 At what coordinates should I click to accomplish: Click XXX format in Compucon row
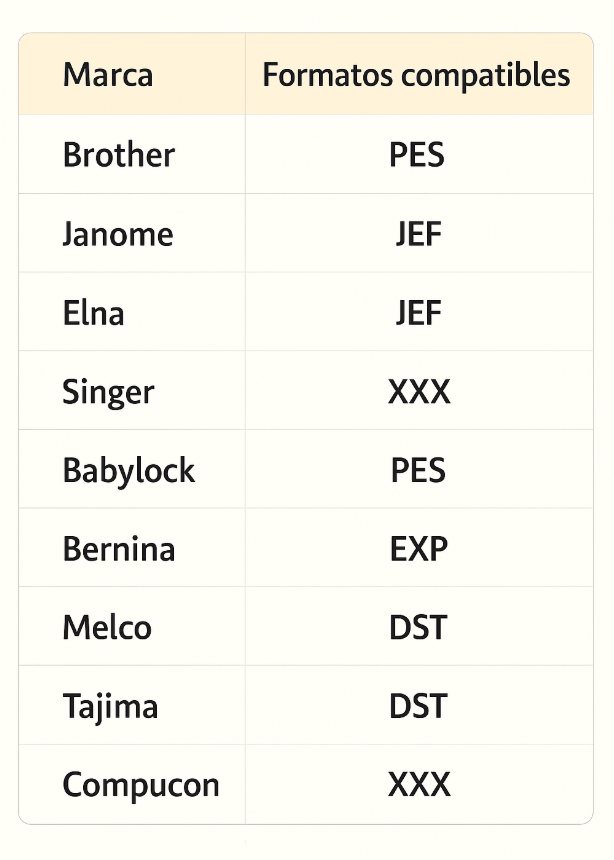419,785
